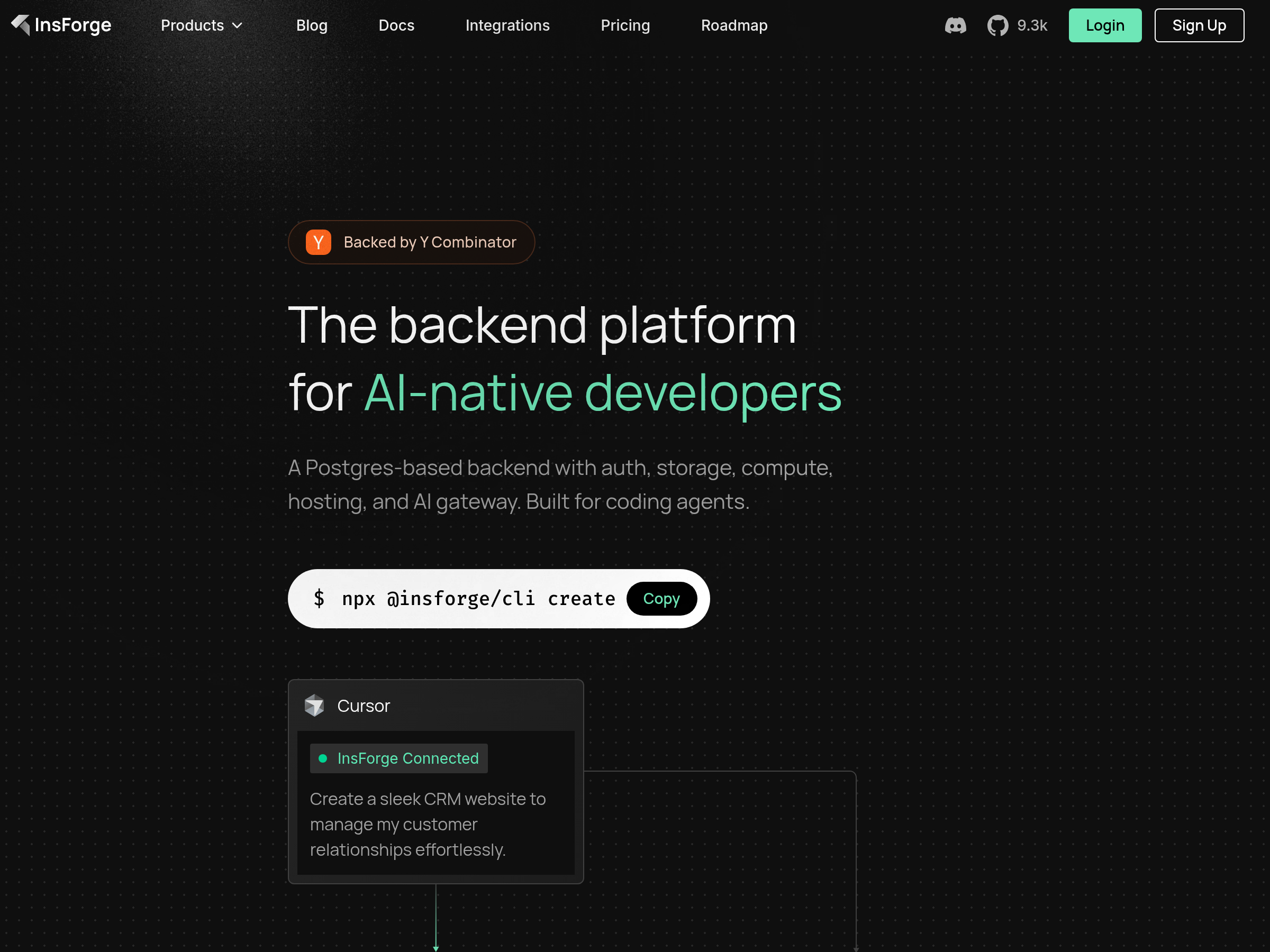Open the Discord community icon
Viewport: 1270px width, 952px height.
(955, 26)
